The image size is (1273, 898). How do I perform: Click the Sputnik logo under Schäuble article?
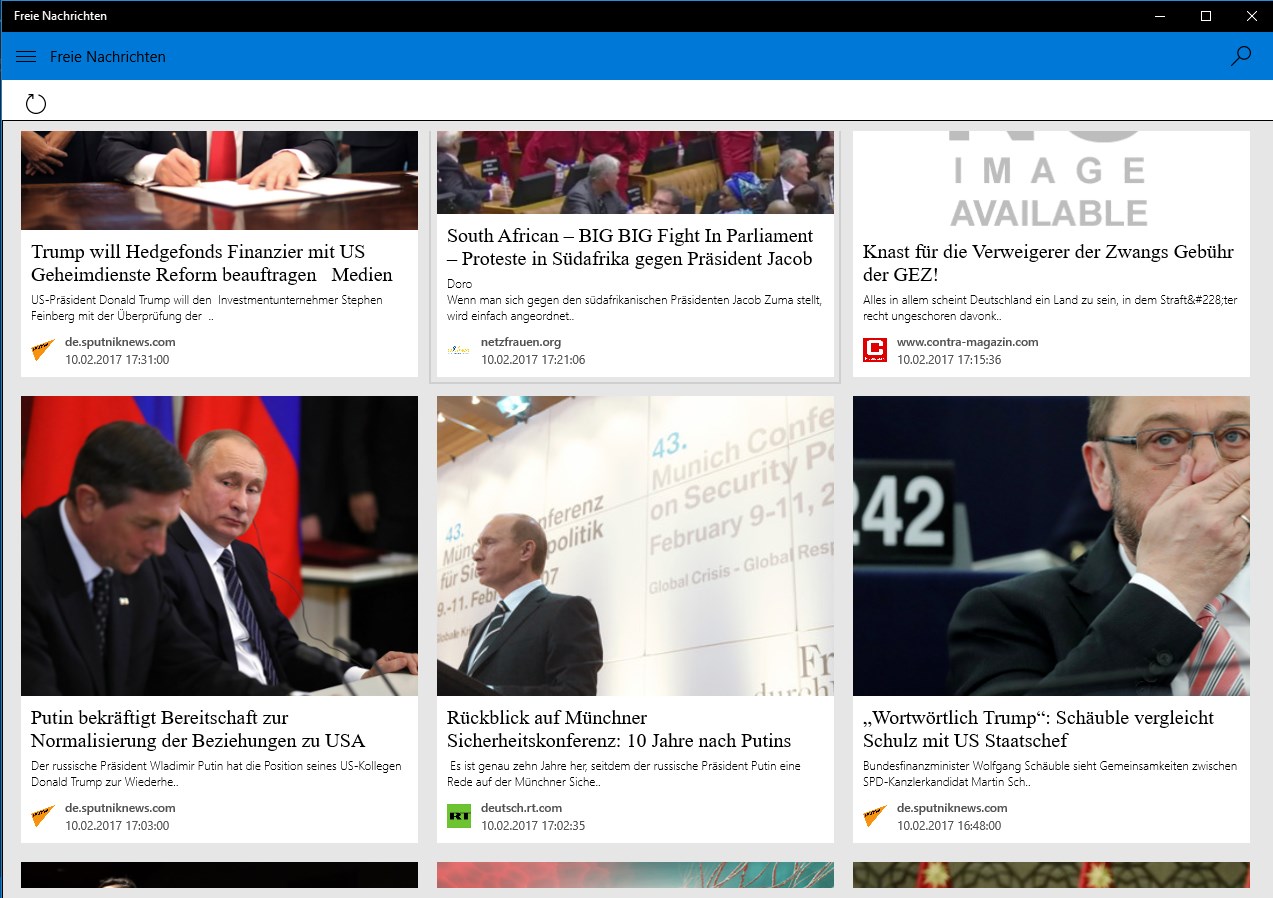(875, 816)
